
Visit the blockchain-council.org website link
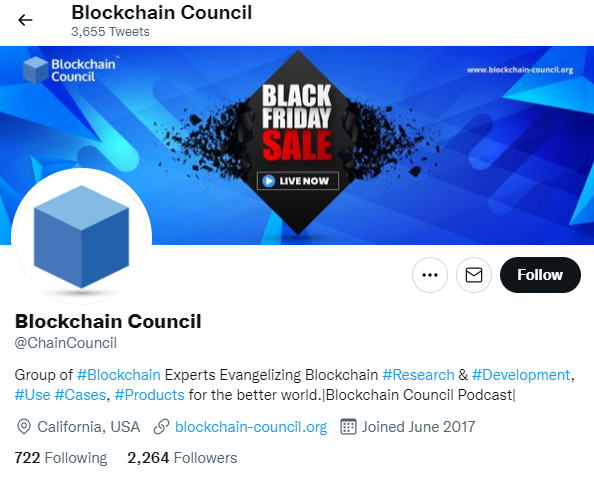[x=251, y=427]
